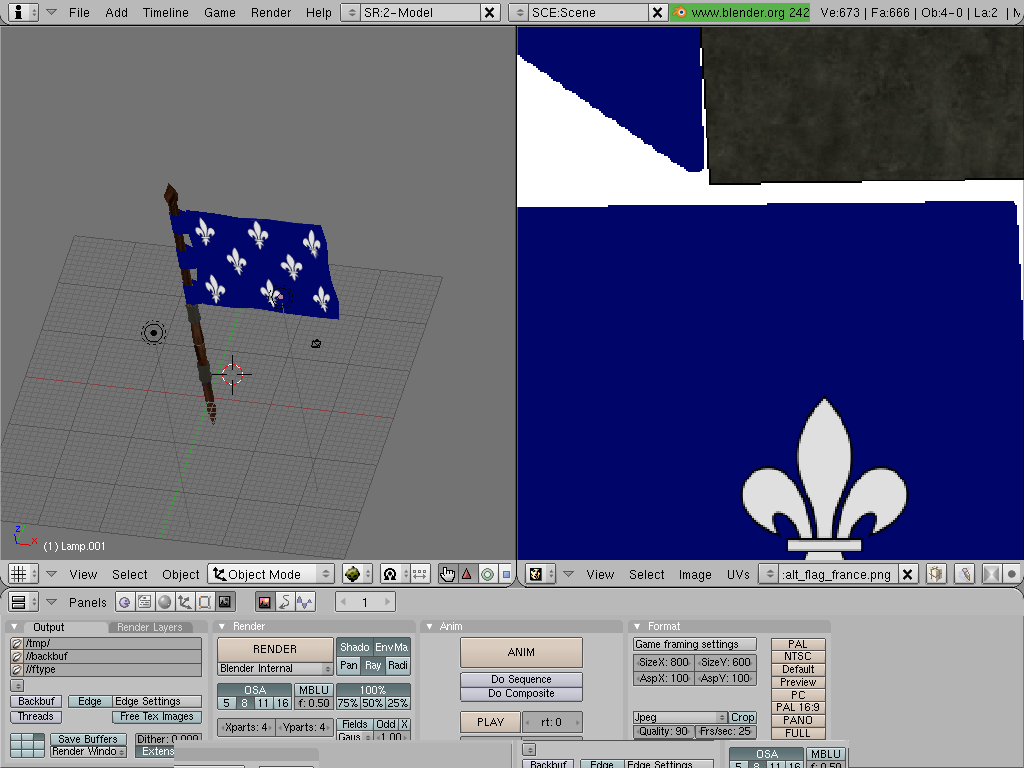This screenshot has width=1024, height=768.
Task: Toggle the Do Sequence option
Action: (521, 679)
